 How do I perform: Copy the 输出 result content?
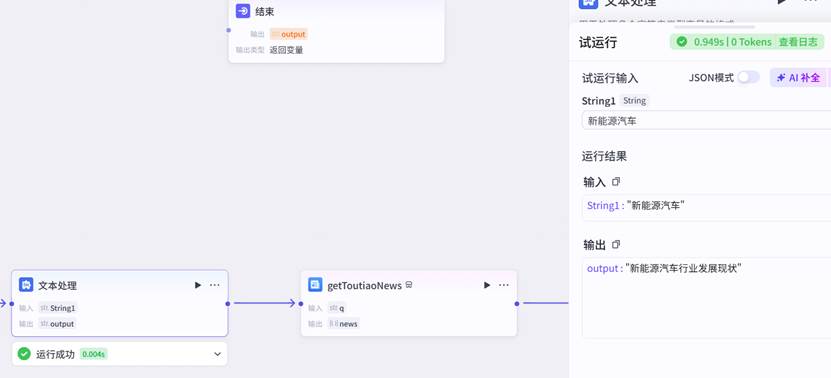(x=616, y=245)
